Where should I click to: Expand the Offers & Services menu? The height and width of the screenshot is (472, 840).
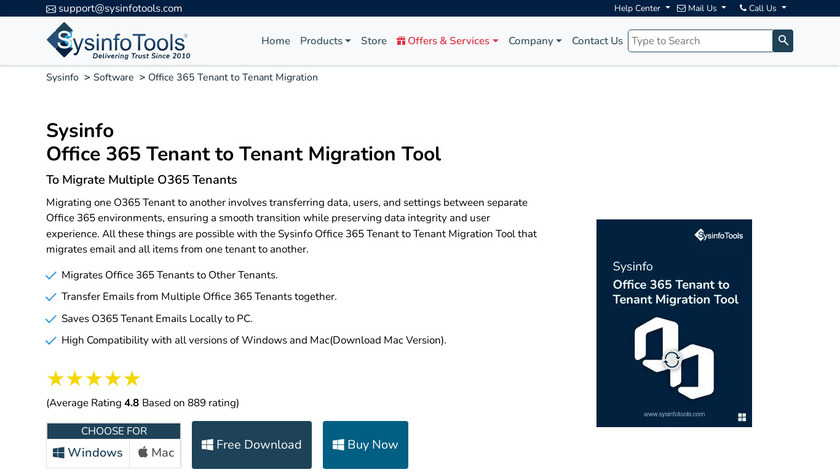447,41
